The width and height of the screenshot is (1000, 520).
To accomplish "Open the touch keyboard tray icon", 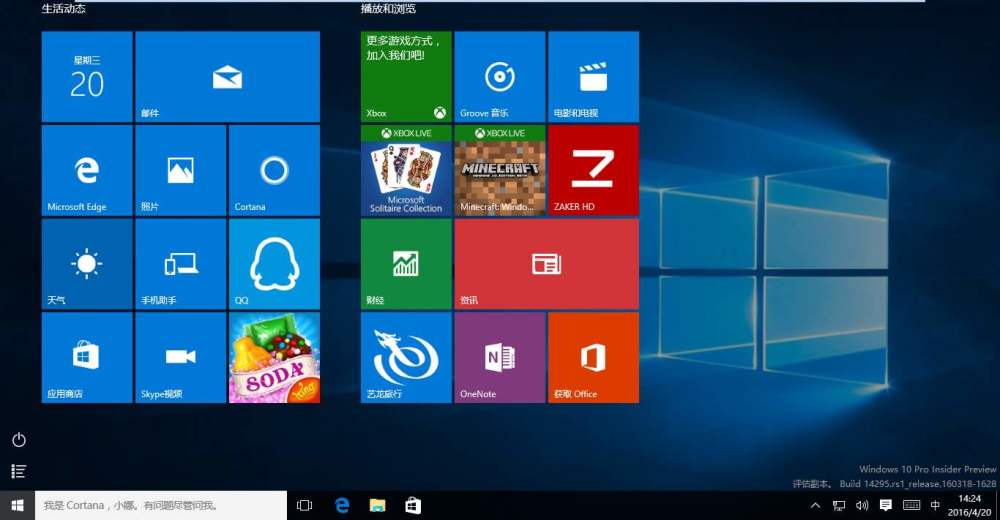I will click(911, 505).
